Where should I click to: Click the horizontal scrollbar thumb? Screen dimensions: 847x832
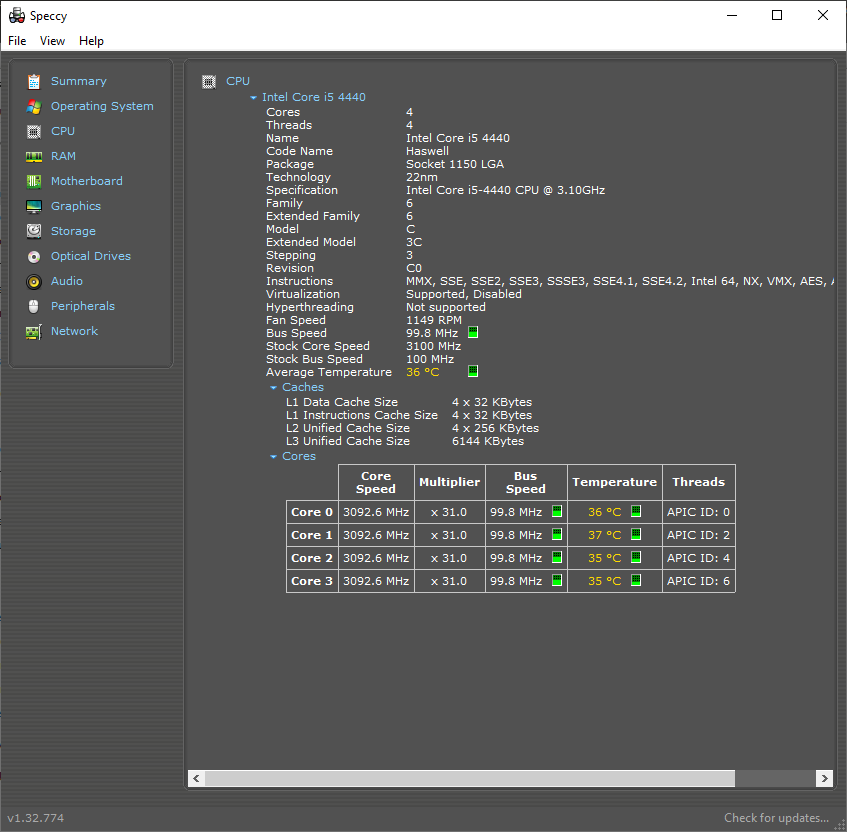(470, 779)
